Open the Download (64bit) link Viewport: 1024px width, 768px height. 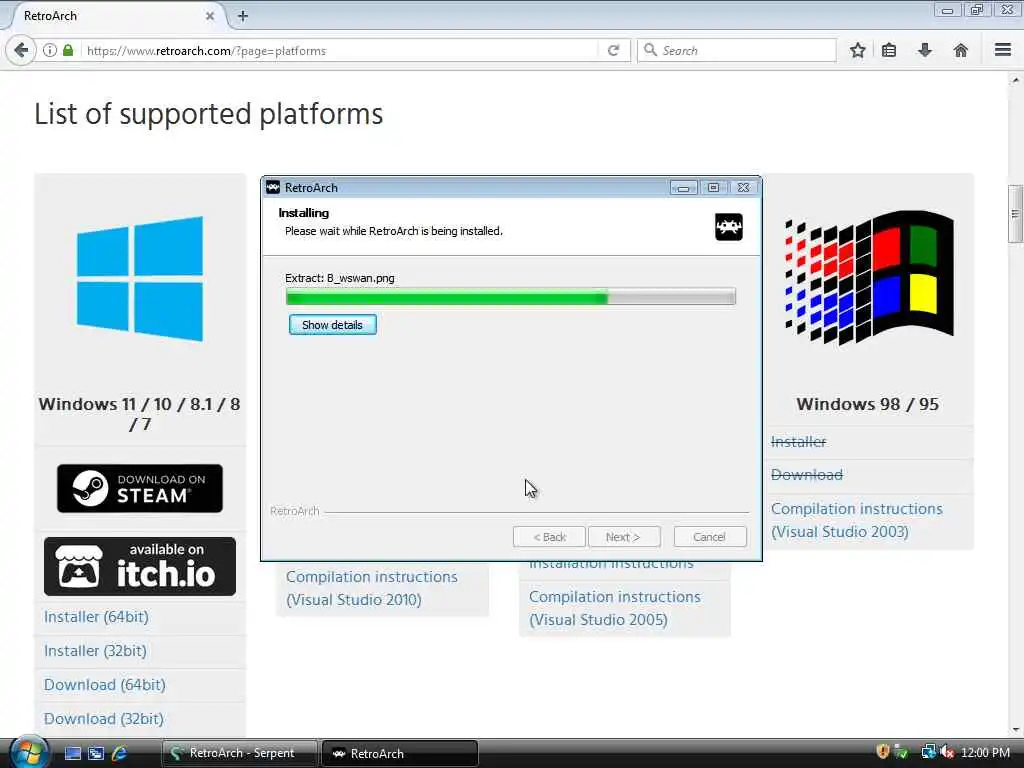tap(104, 684)
